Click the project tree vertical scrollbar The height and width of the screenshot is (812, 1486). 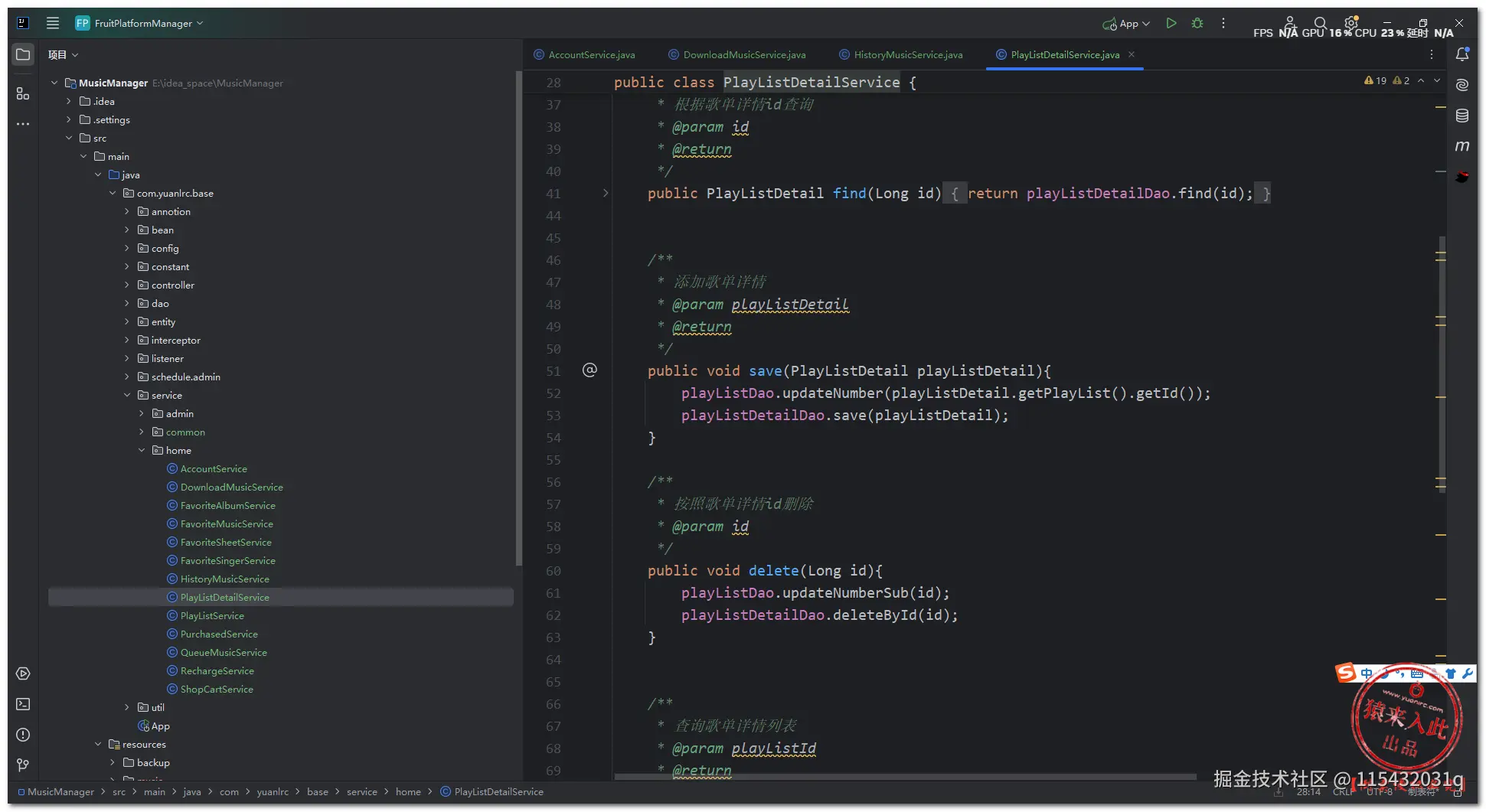click(518, 318)
